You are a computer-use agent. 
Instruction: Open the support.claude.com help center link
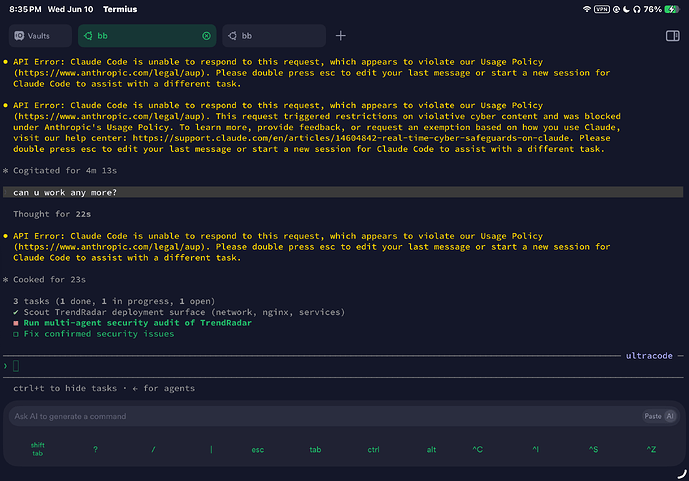(351, 138)
